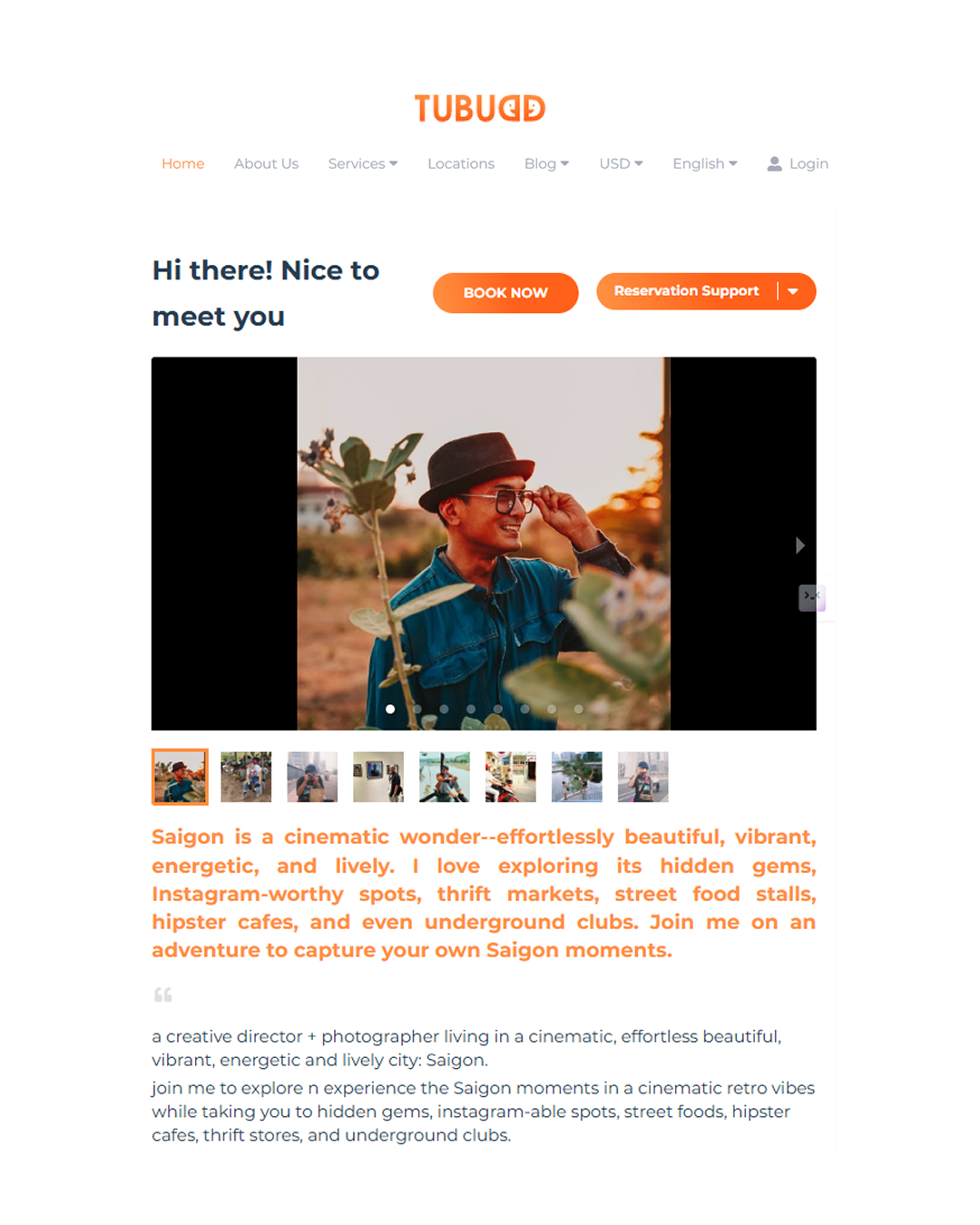
Task: Click the TUBUDD logo
Action: click(x=480, y=108)
